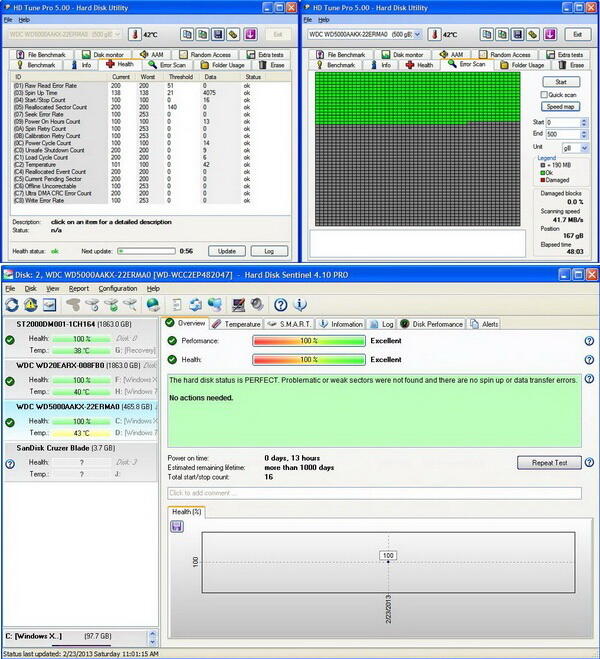Click the Exit button in the right HD Tune window

[578, 34]
